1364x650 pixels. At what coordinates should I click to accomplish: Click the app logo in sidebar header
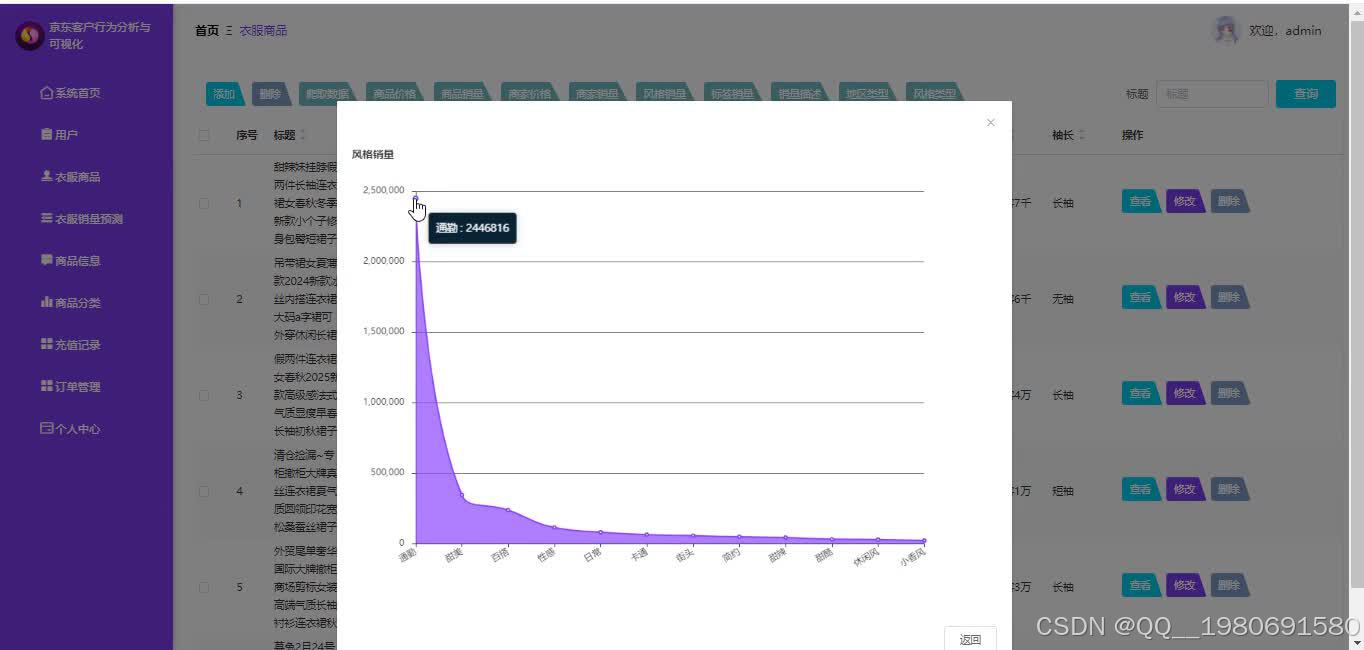pyautogui.click(x=30, y=36)
